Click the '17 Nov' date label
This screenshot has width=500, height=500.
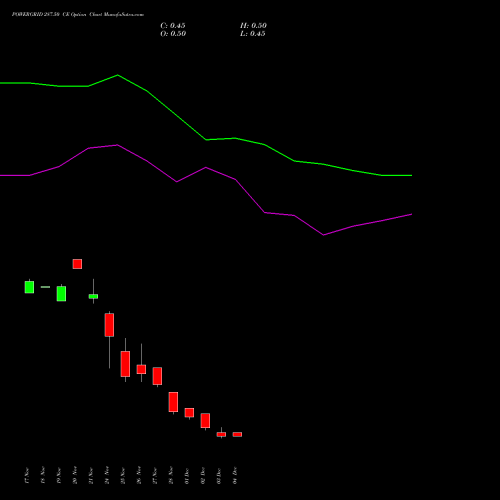27,476
